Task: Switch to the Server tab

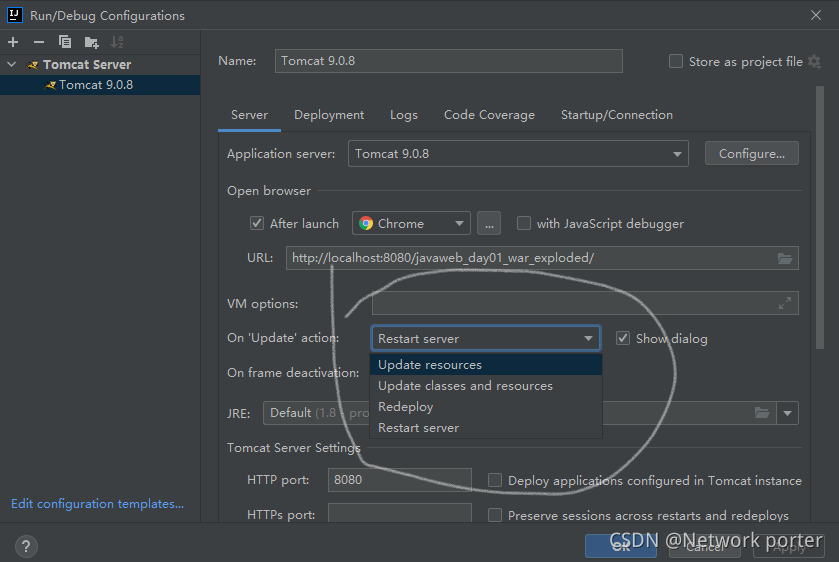Action: [x=249, y=115]
